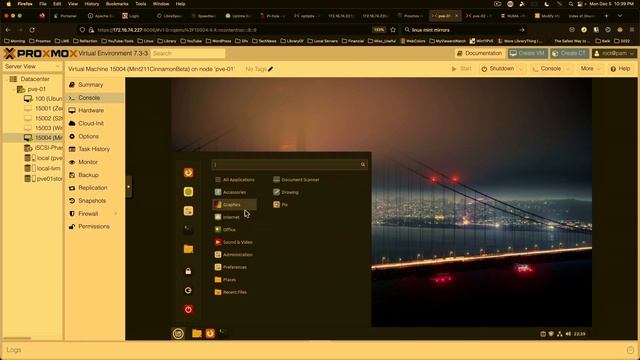
Task: Launch Terminal from the Mint panel
Action: point(222,332)
